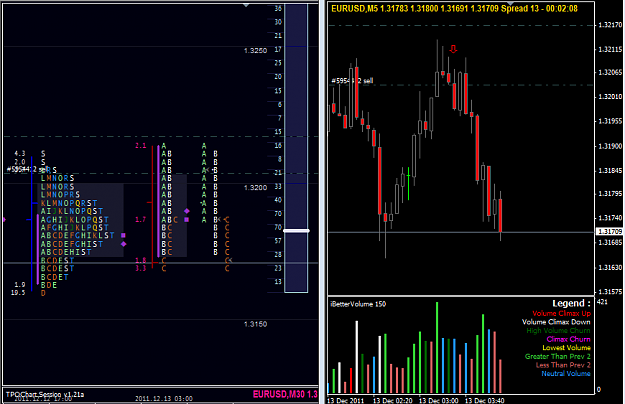The width and height of the screenshot is (625, 404).
Task: Click the 1.31740 price axis label
Action: pyautogui.click(x=610, y=218)
